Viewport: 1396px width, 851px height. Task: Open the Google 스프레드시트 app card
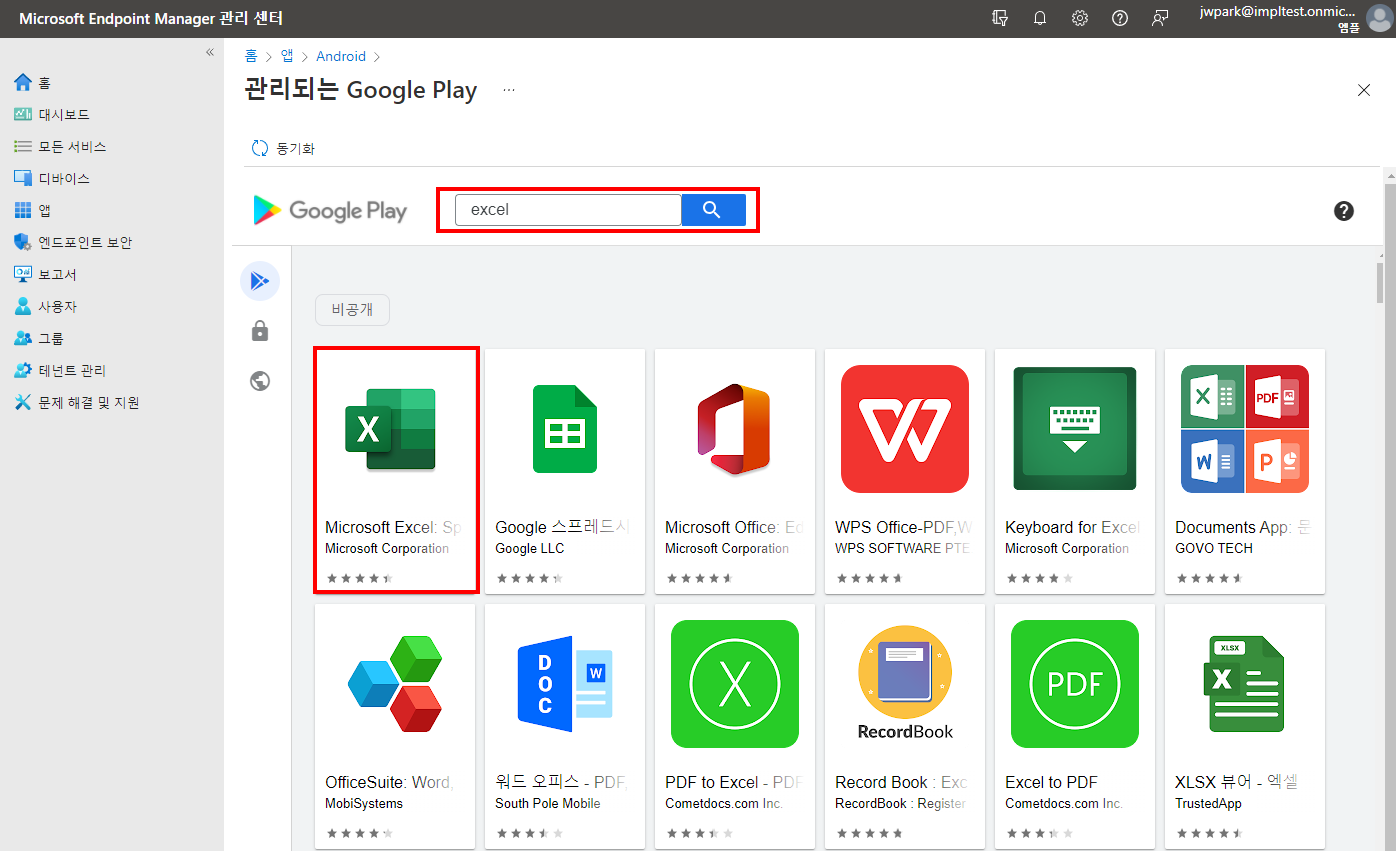pos(565,470)
